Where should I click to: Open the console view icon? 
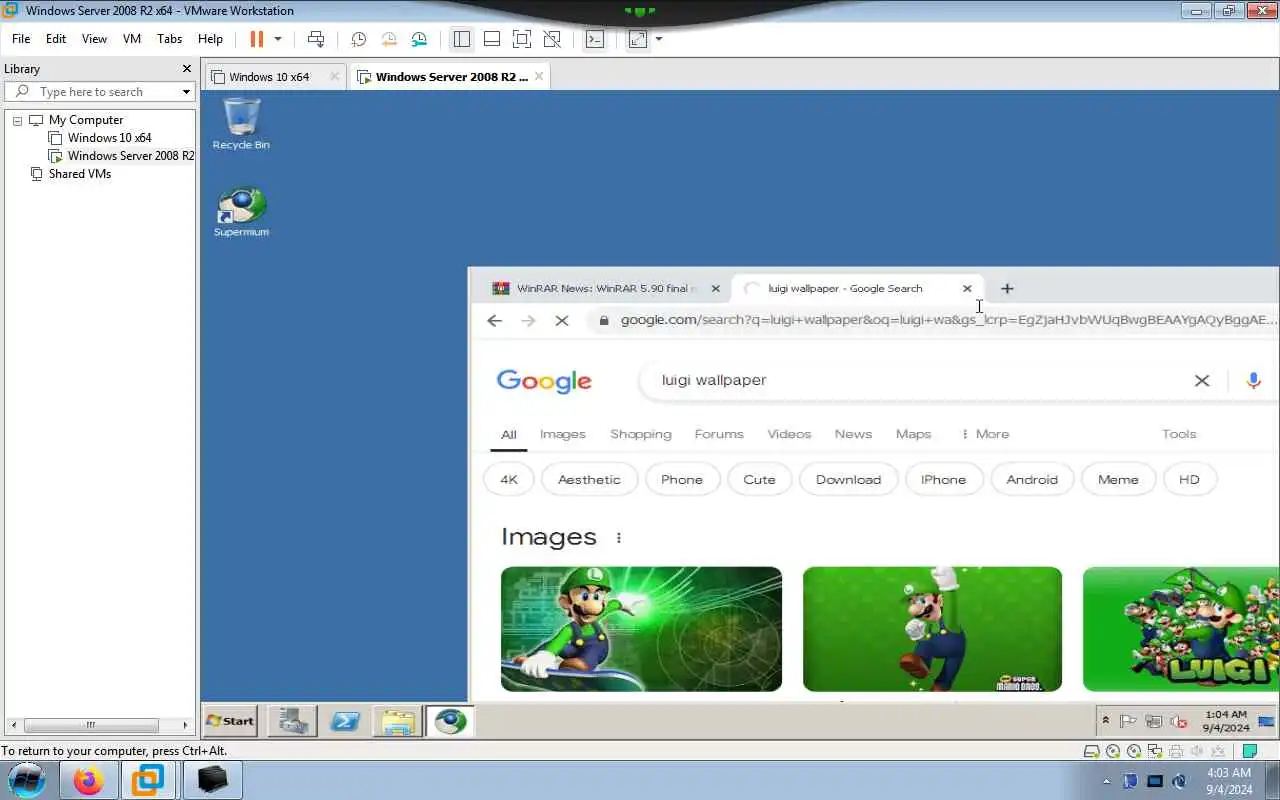(595, 39)
